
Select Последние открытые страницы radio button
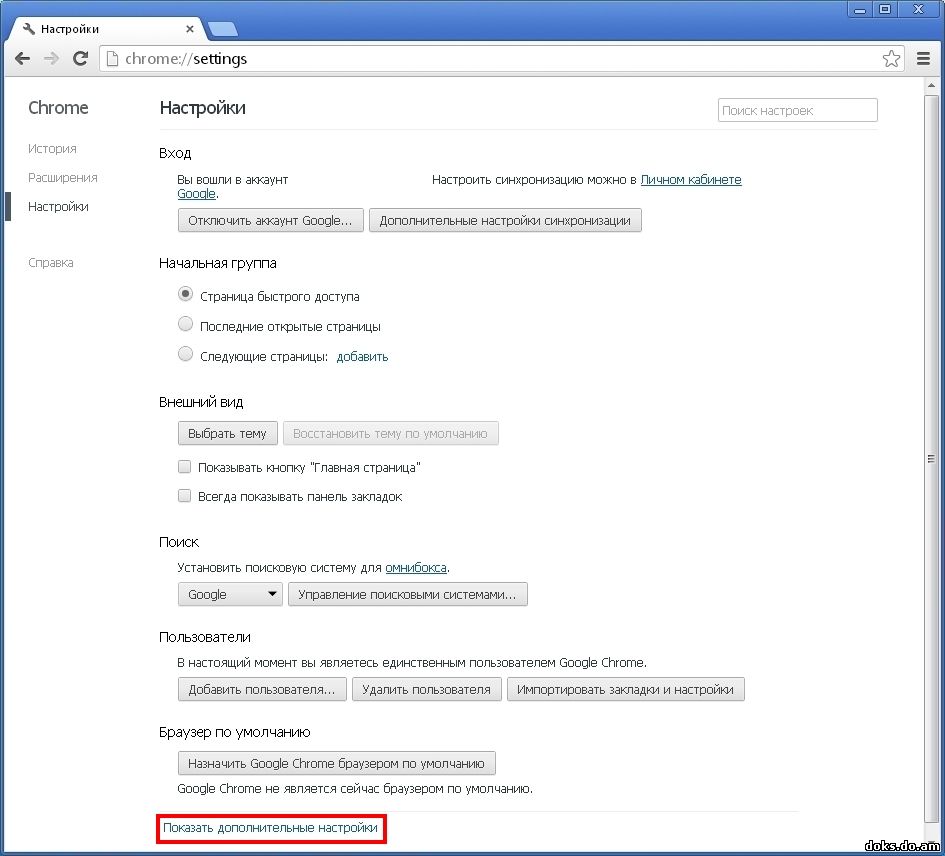tap(186, 324)
